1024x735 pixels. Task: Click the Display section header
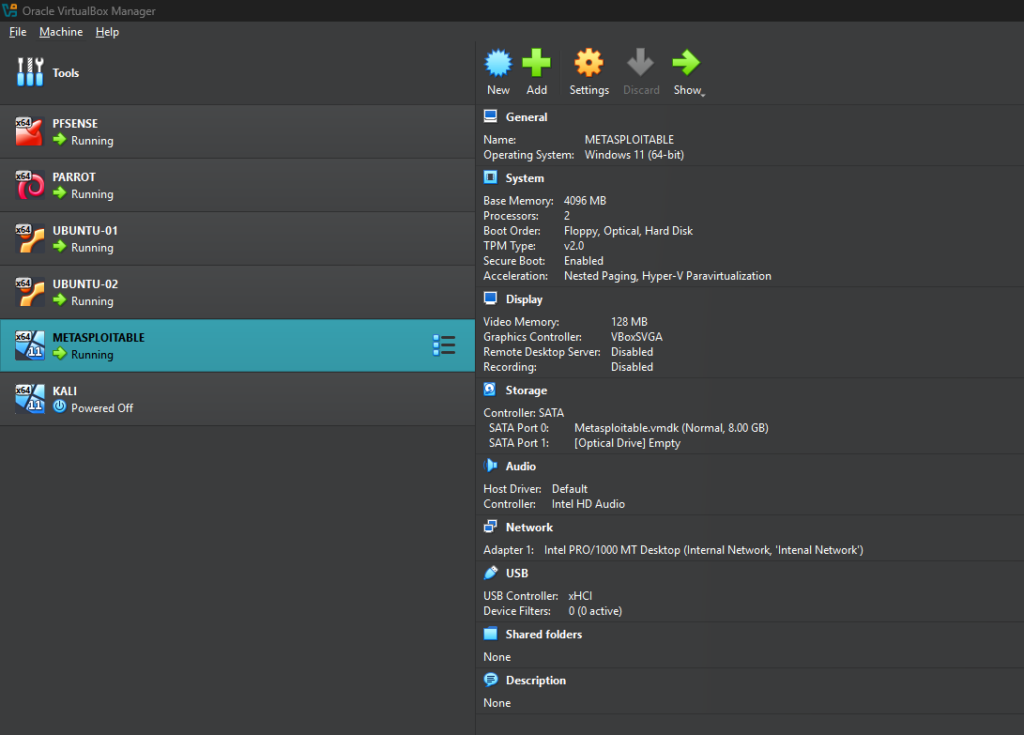[x=524, y=299]
